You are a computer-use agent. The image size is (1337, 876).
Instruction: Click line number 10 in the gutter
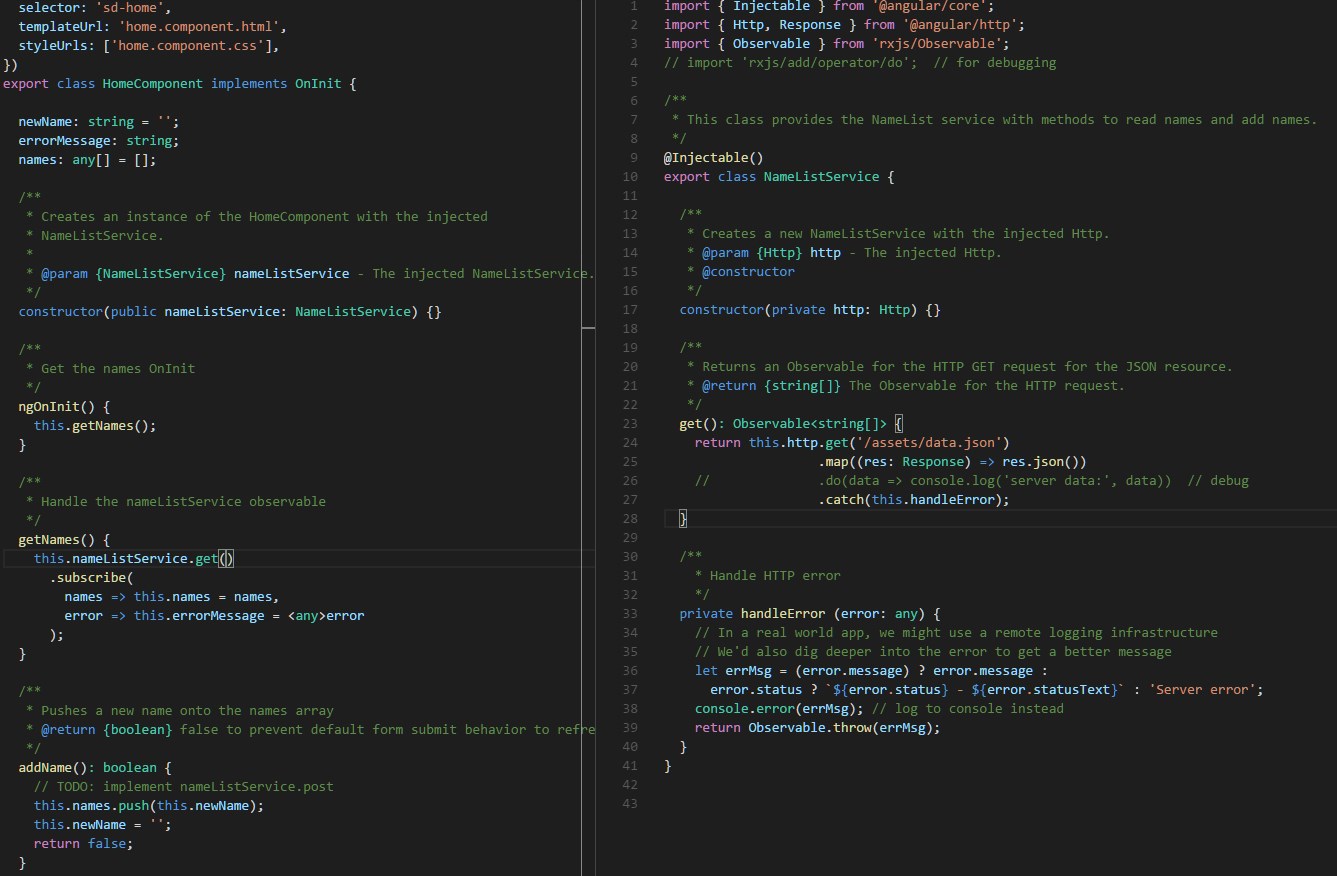coord(629,176)
